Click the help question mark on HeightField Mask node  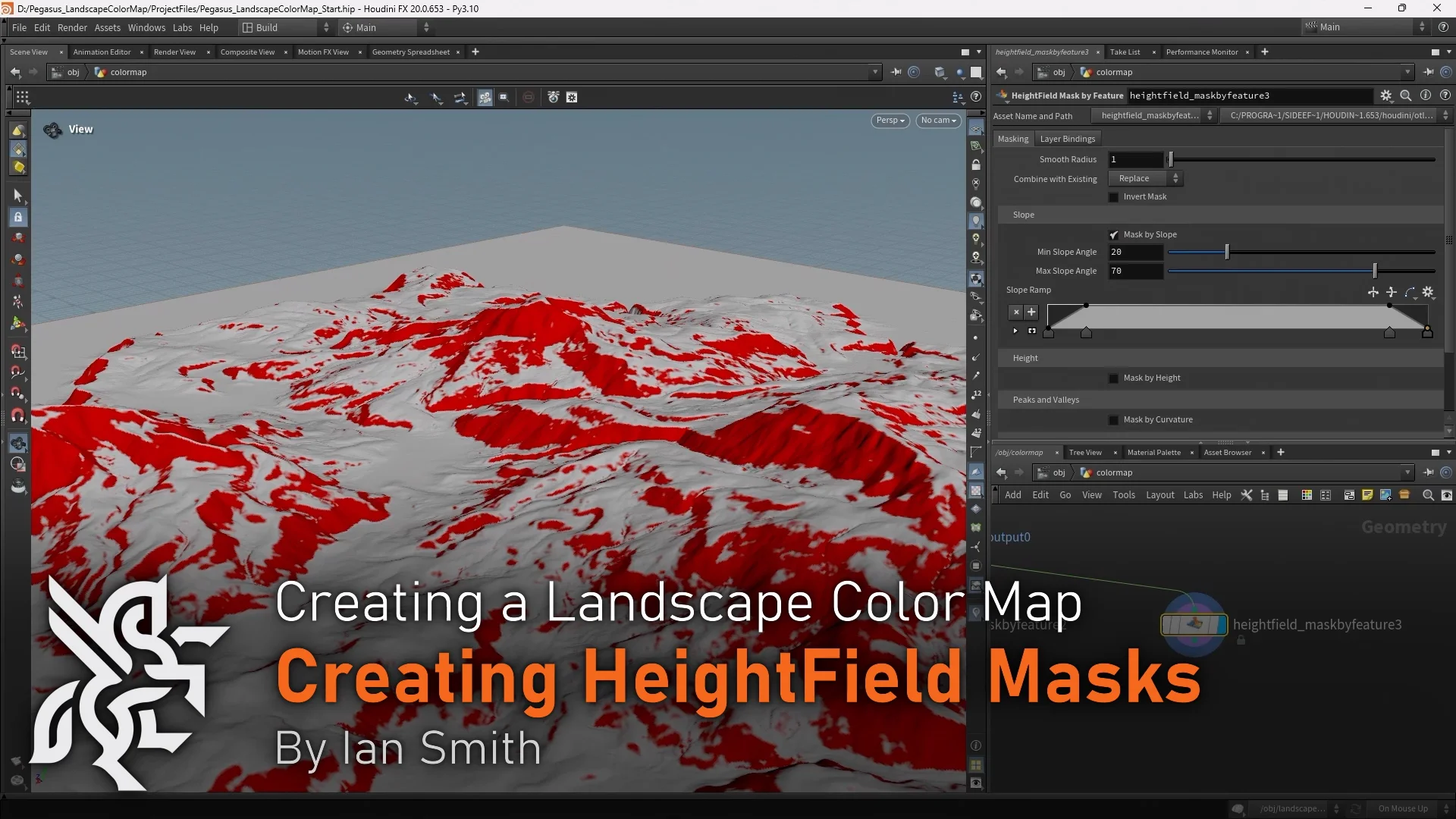pos(1445,96)
